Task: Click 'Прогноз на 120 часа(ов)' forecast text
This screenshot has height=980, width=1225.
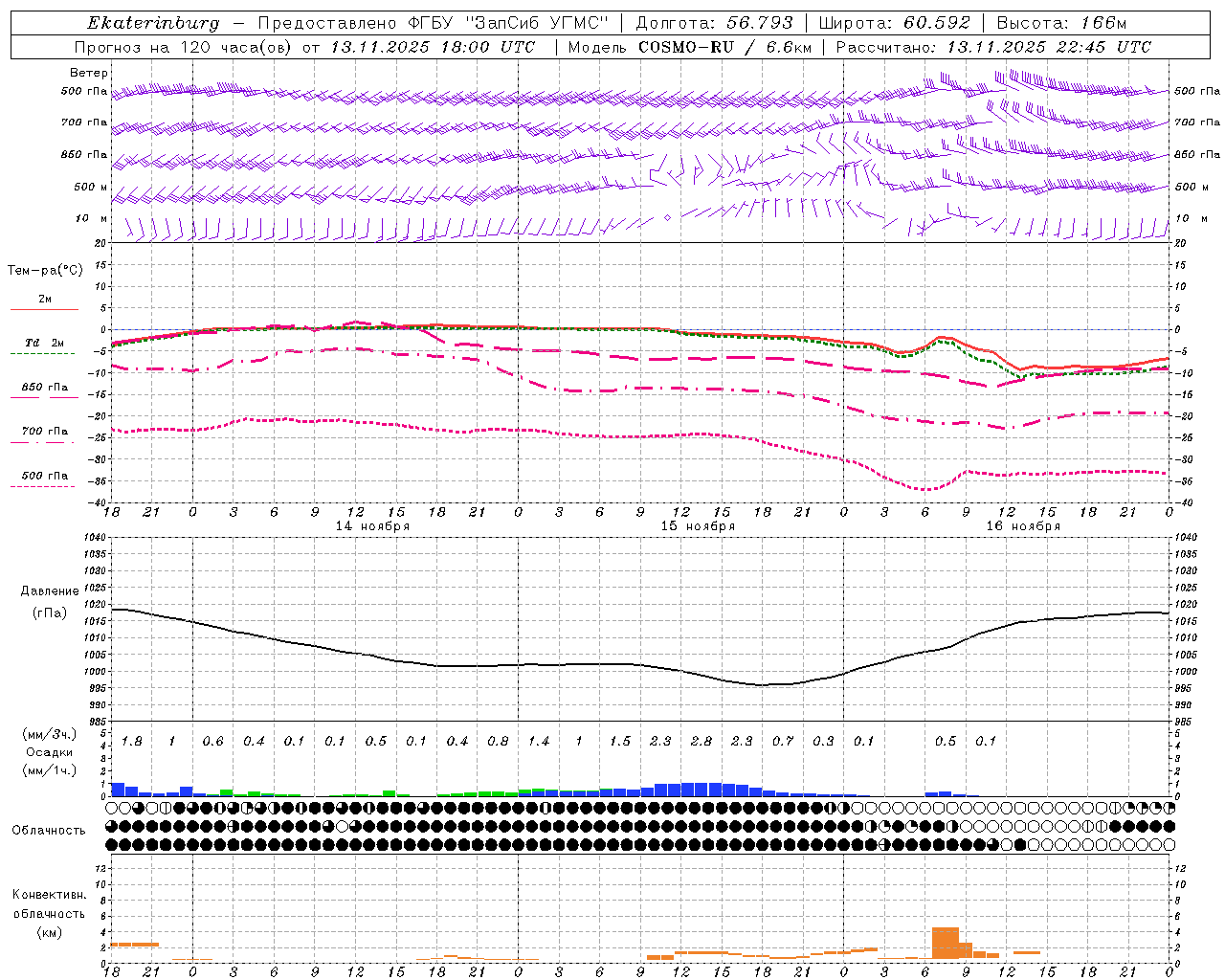Action: click(x=184, y=47)
